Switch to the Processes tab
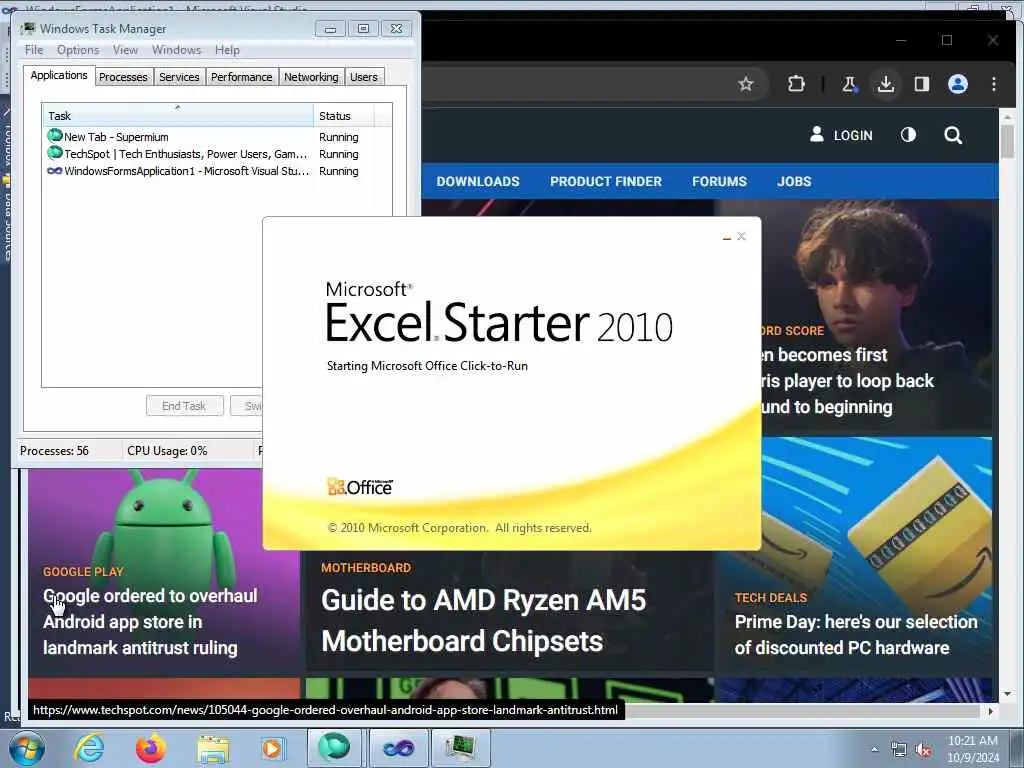The image size is (1024, 768). 123,77
